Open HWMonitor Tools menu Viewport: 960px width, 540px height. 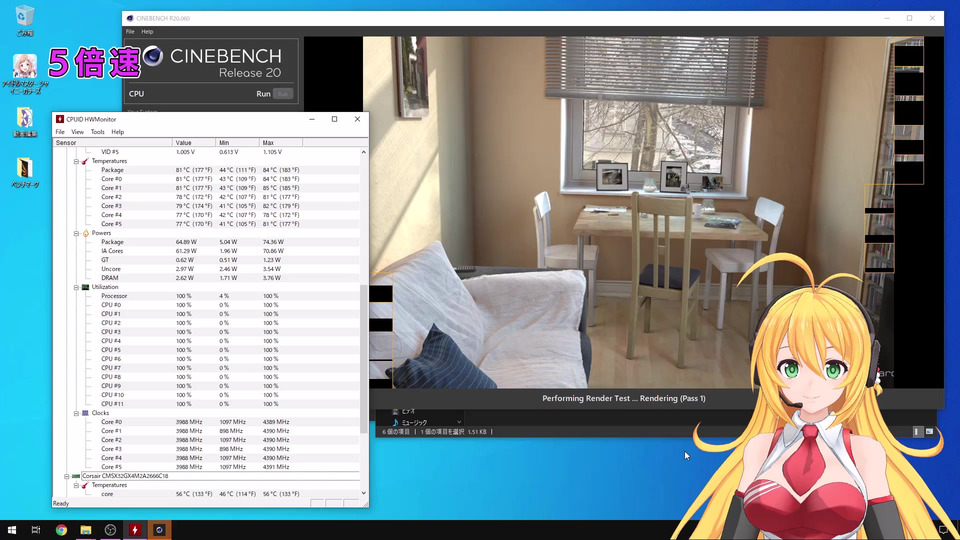[x=97, y=132]
